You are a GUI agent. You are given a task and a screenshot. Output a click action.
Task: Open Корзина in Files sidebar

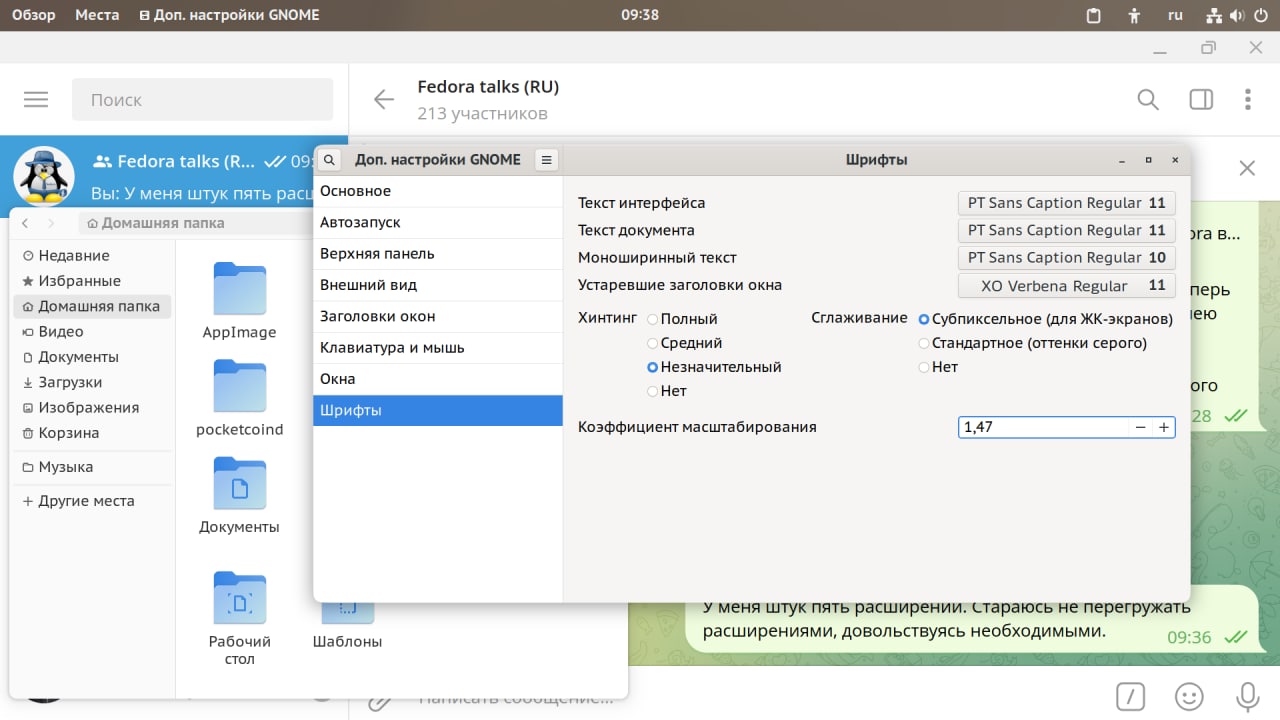click(92, 433)
